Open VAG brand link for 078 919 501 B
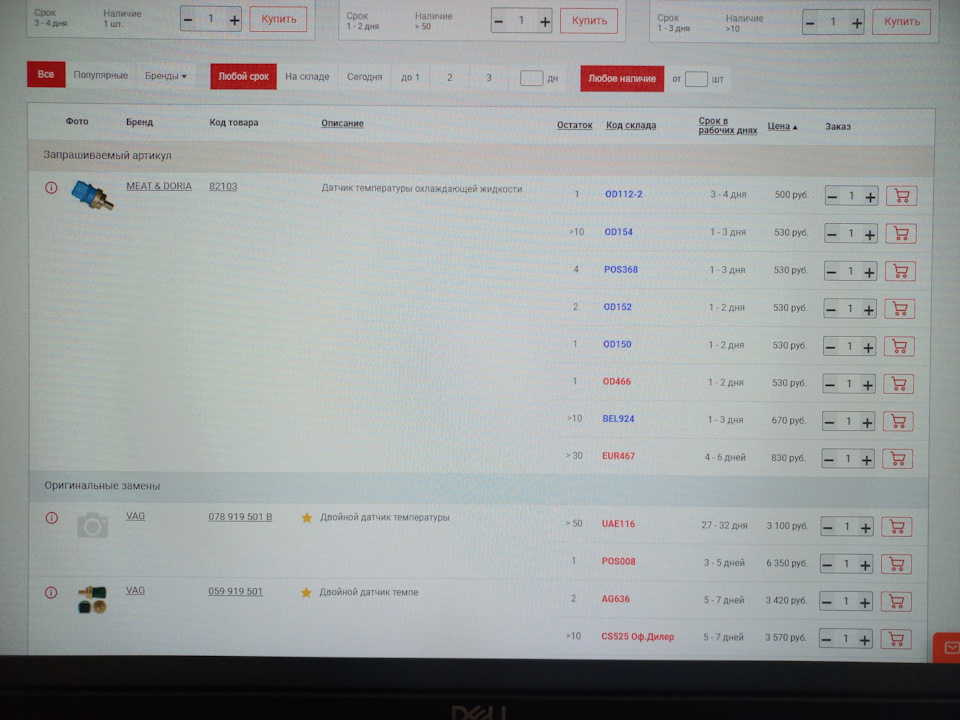 point(135,516)
